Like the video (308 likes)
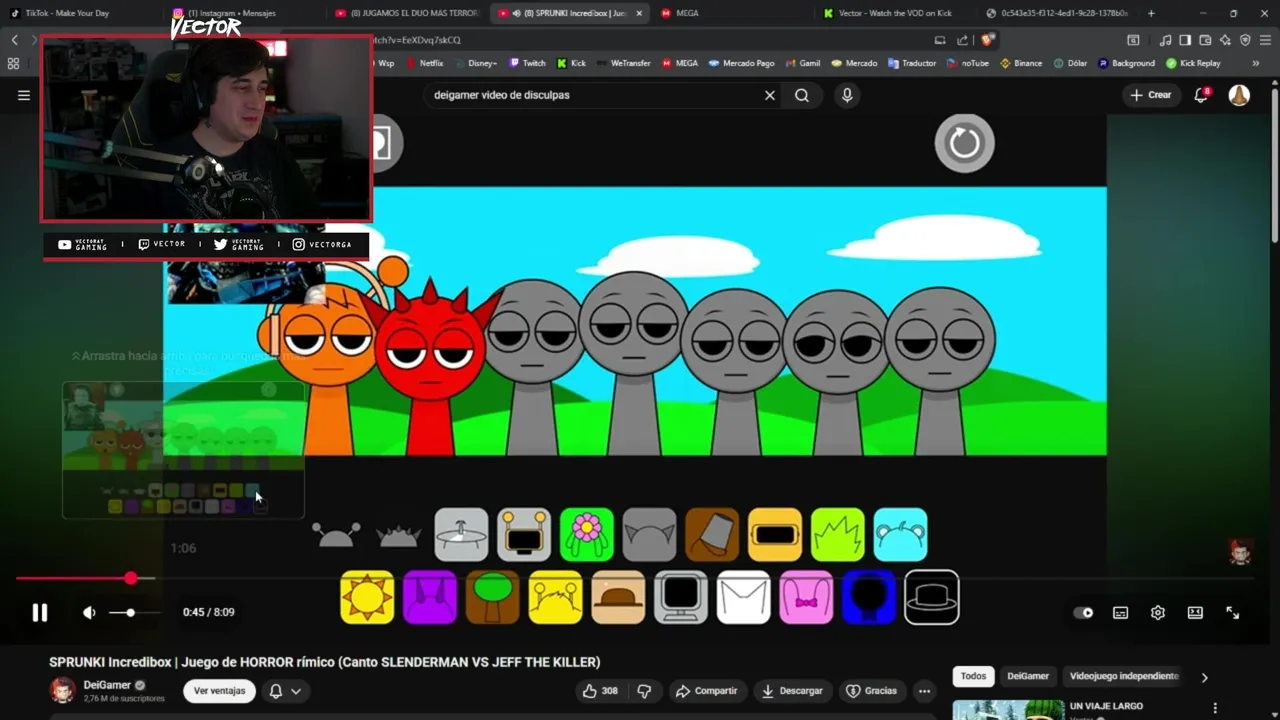 coord(600,691)
